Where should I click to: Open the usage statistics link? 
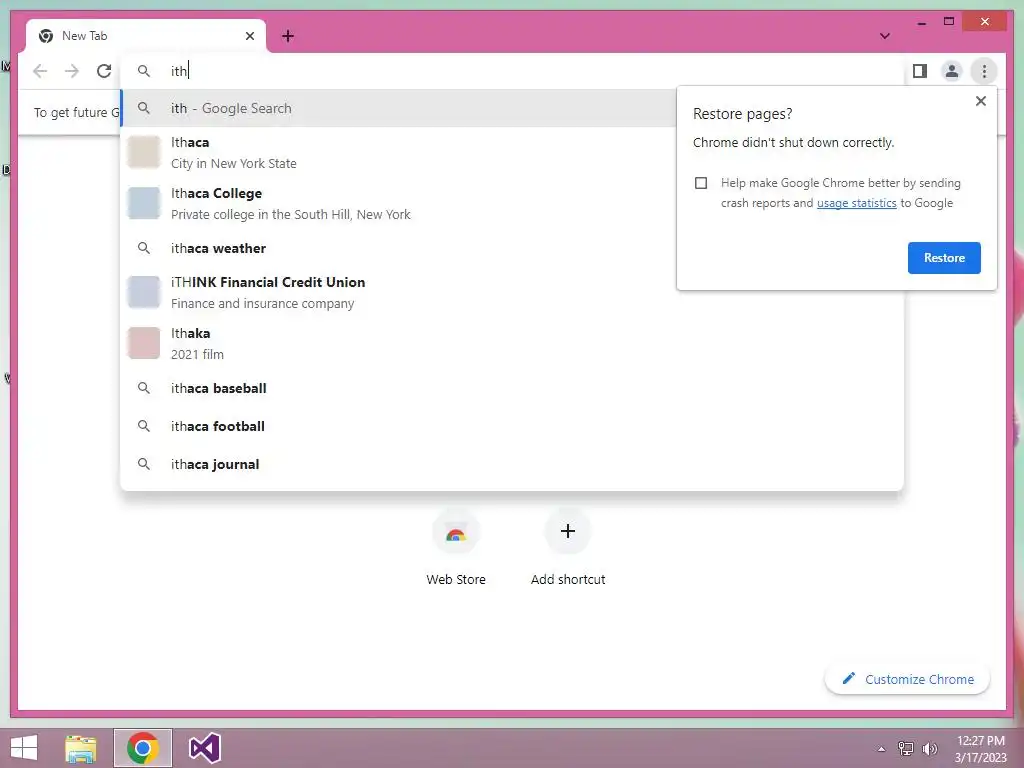856,203
